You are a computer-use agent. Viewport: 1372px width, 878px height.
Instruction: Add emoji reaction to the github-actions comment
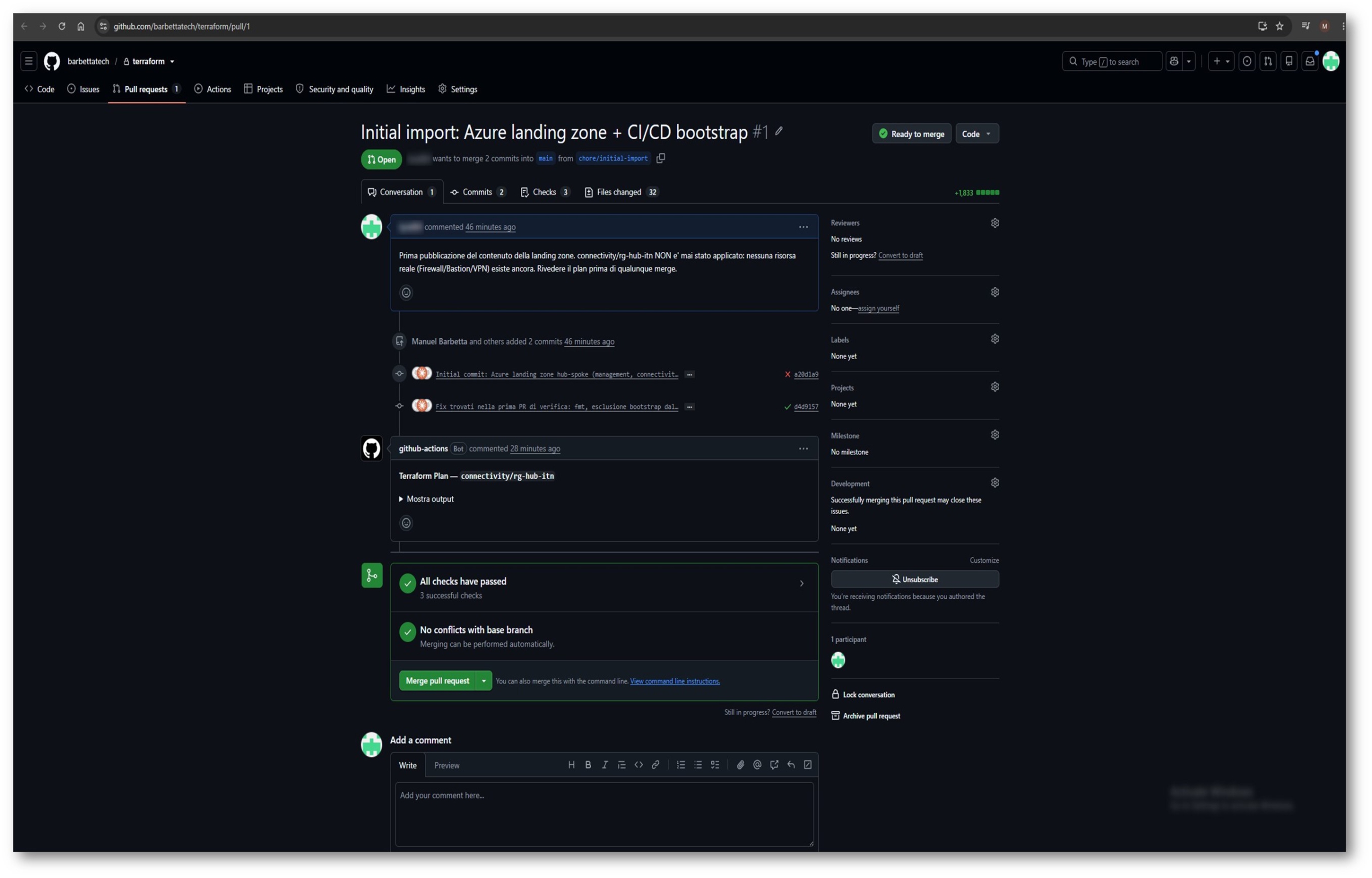(406, 523)
